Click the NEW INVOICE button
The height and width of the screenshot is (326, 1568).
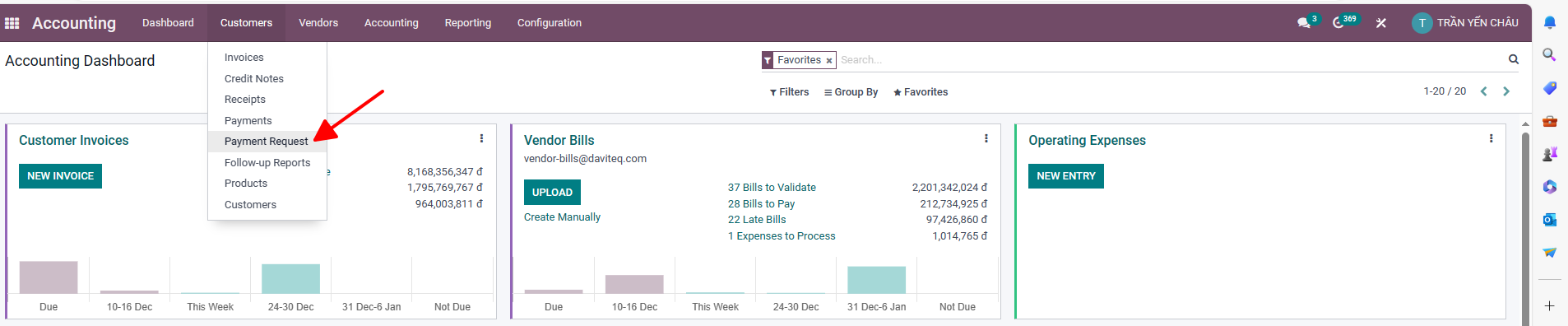coord(60,176)
